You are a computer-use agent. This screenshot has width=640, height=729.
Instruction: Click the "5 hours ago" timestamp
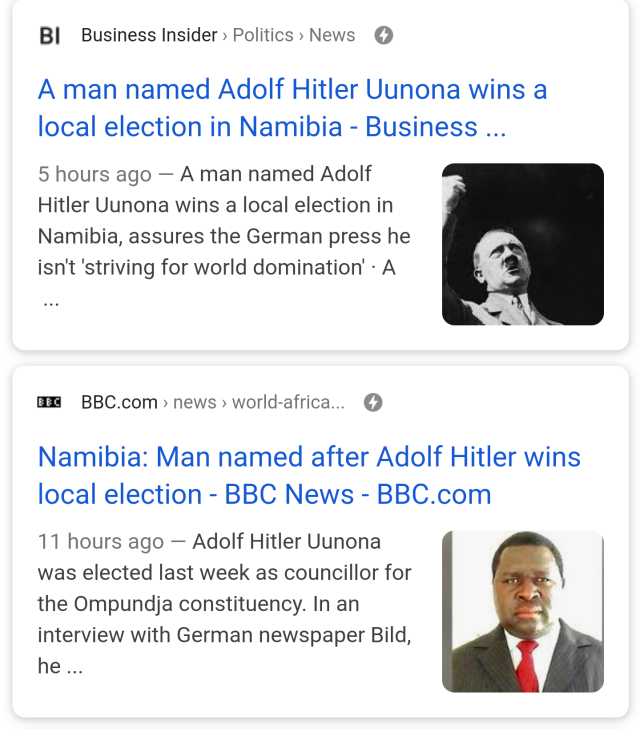94,174
